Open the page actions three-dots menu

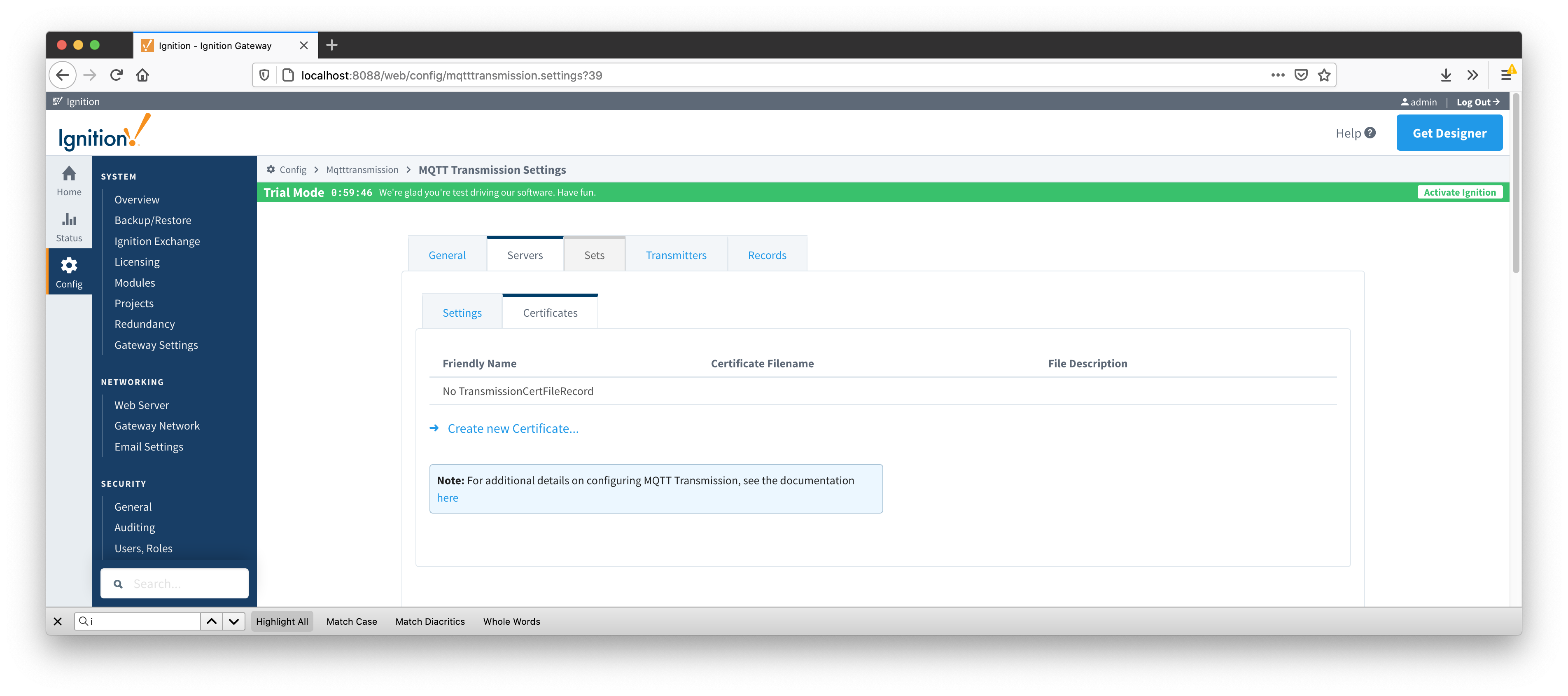1278,75
